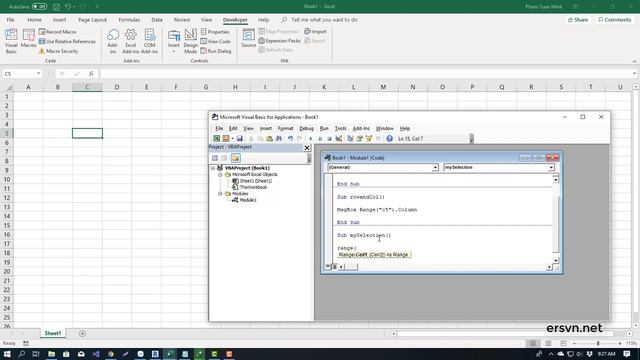Viewport: 640px width, 360px height.
Task: Click Record Macro in Code group
Action: 58,31
